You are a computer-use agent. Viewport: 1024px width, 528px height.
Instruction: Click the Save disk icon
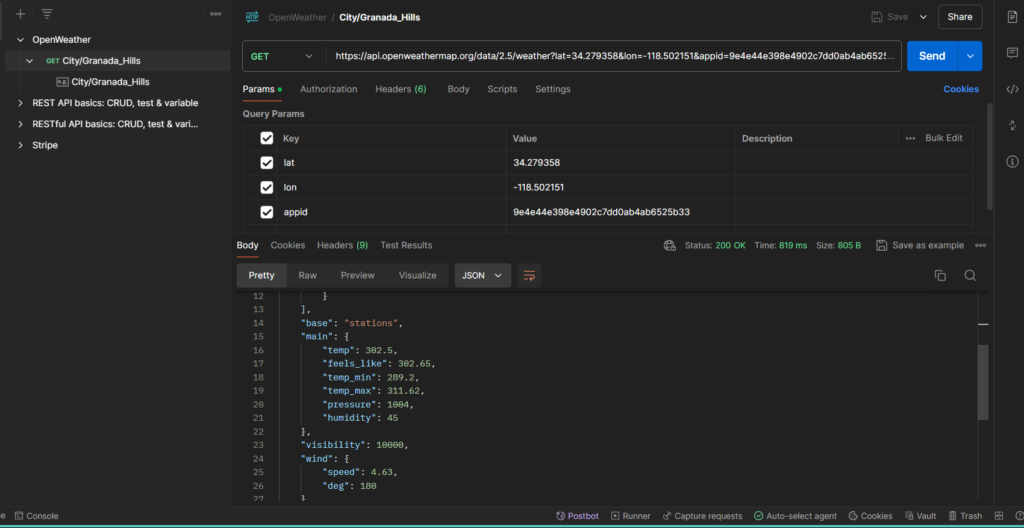[877, 17]
